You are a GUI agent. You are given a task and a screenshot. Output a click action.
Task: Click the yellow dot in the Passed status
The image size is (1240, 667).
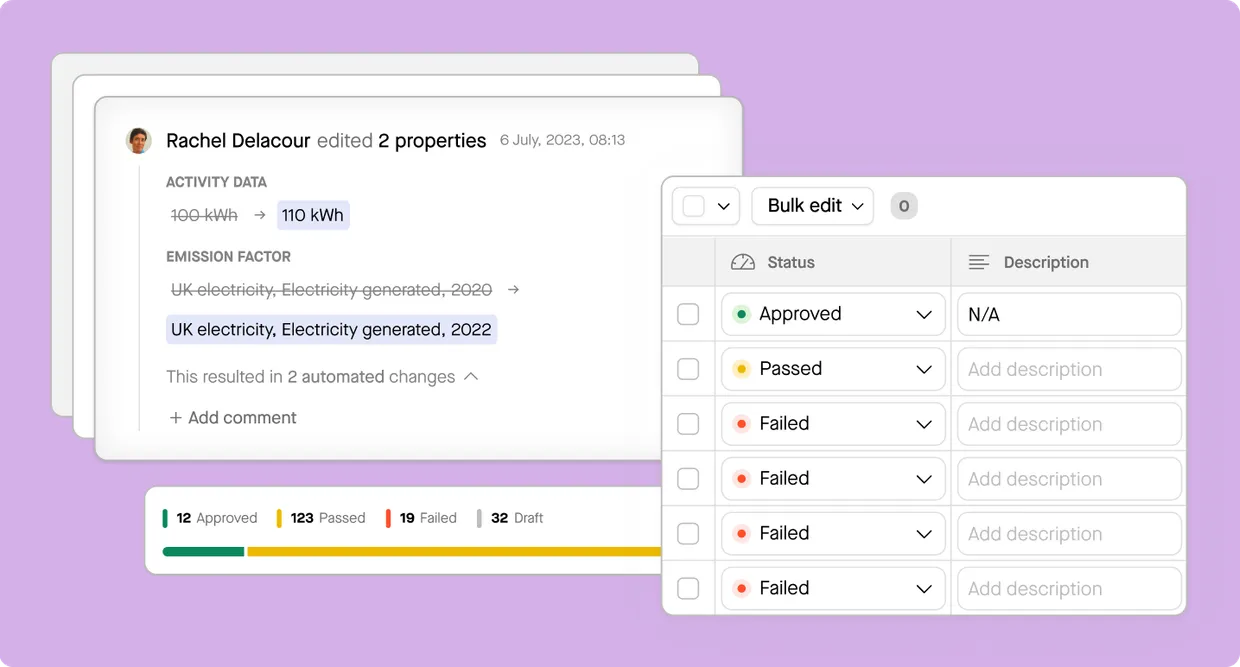pyautogui.click(x=741, y=369)
